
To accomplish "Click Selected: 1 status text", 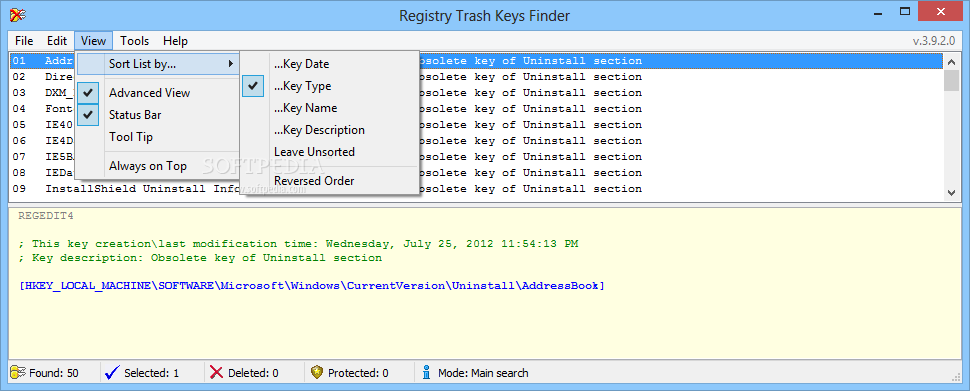I will (x=152, y=373).
